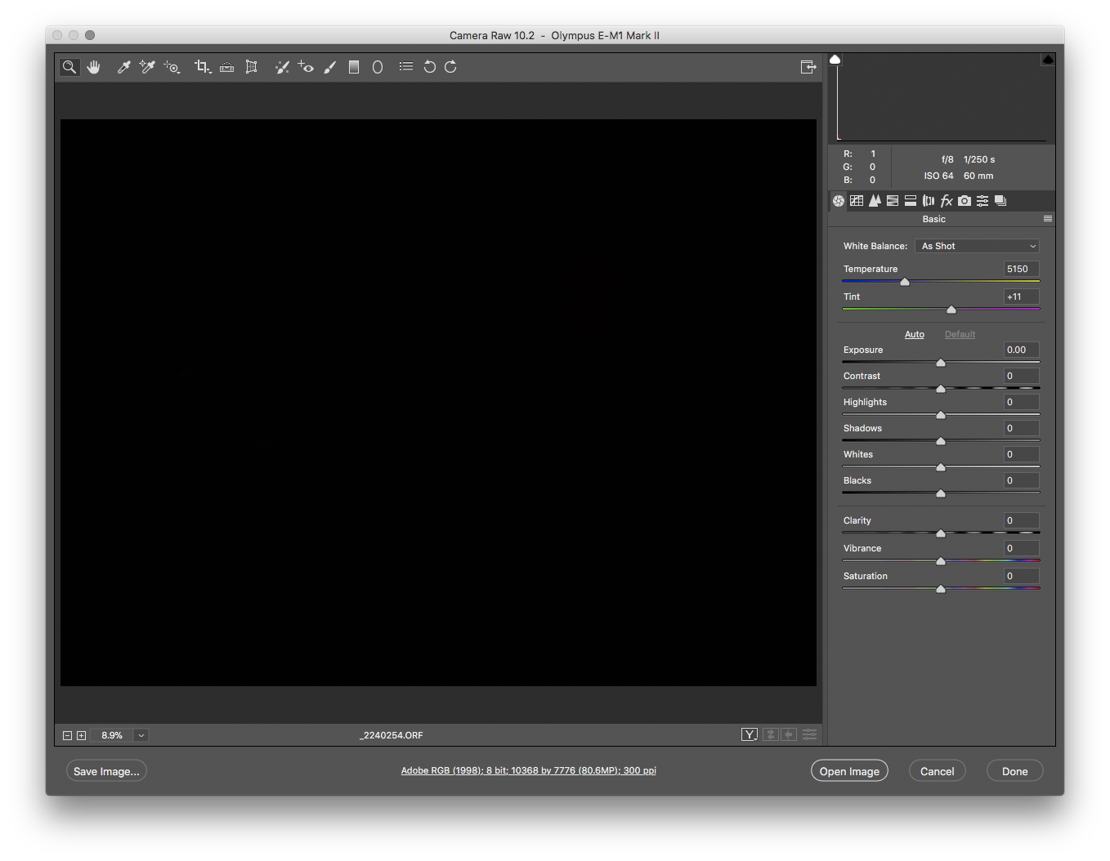
Task: Click the Open Image button
Action: tap(849, 771)
